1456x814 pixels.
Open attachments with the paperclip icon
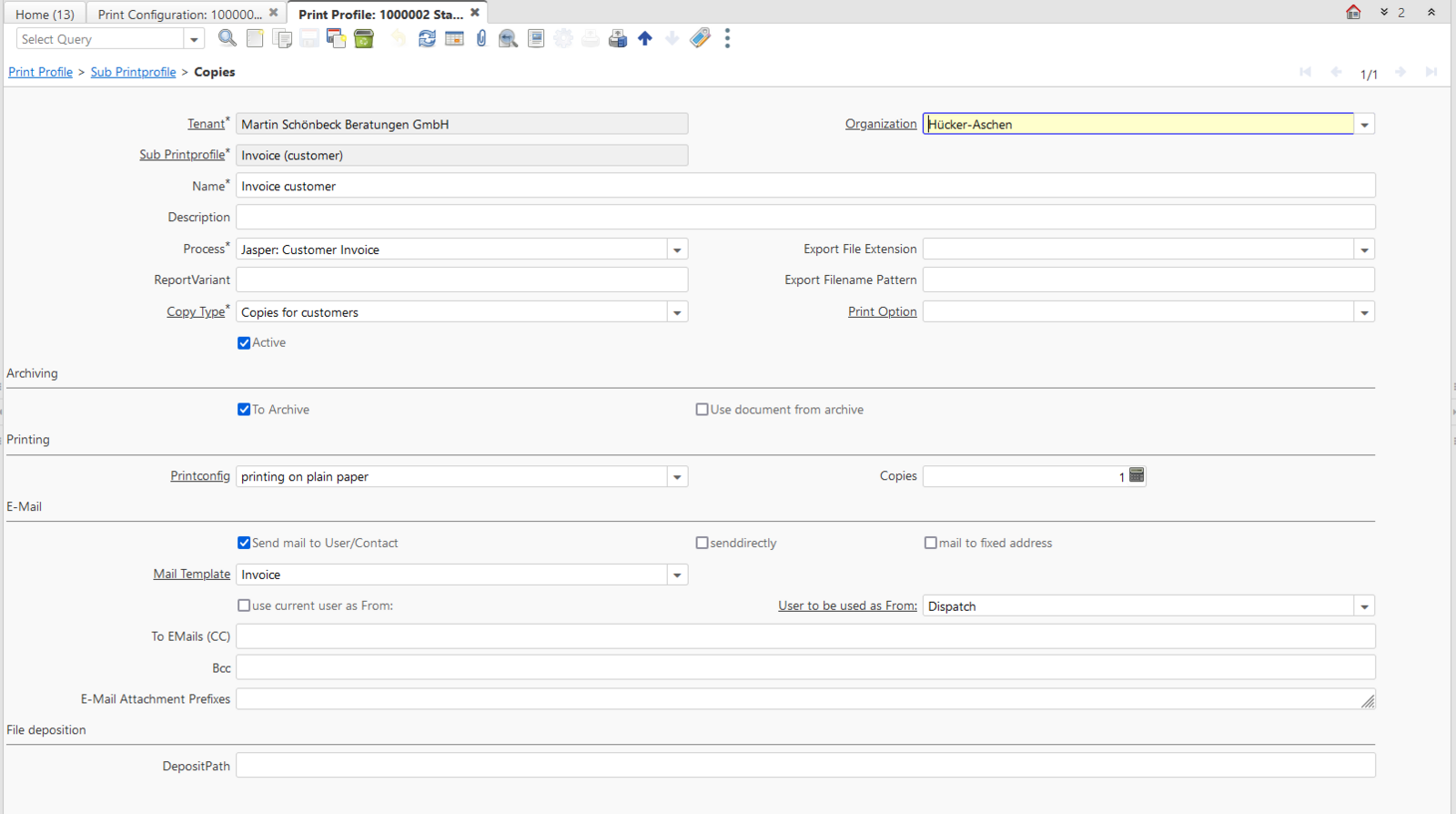[x=481, y=38]
